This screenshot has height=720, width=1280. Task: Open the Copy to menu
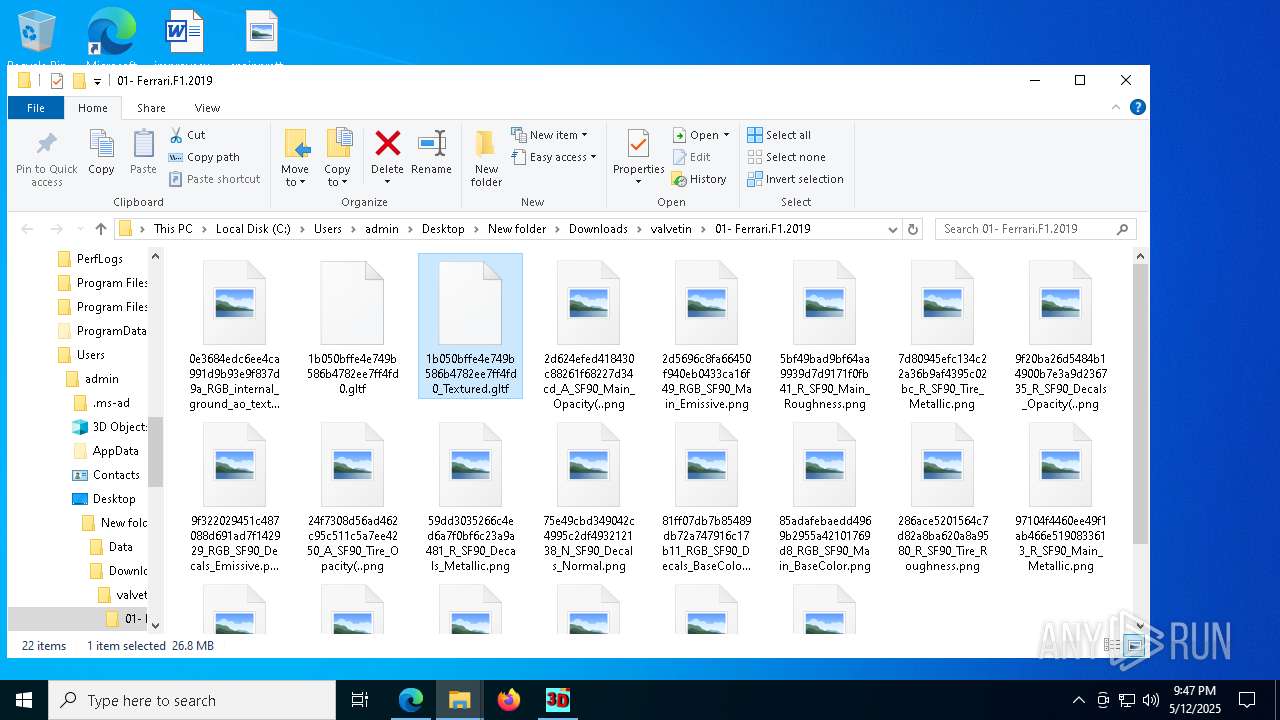point(338,158)
